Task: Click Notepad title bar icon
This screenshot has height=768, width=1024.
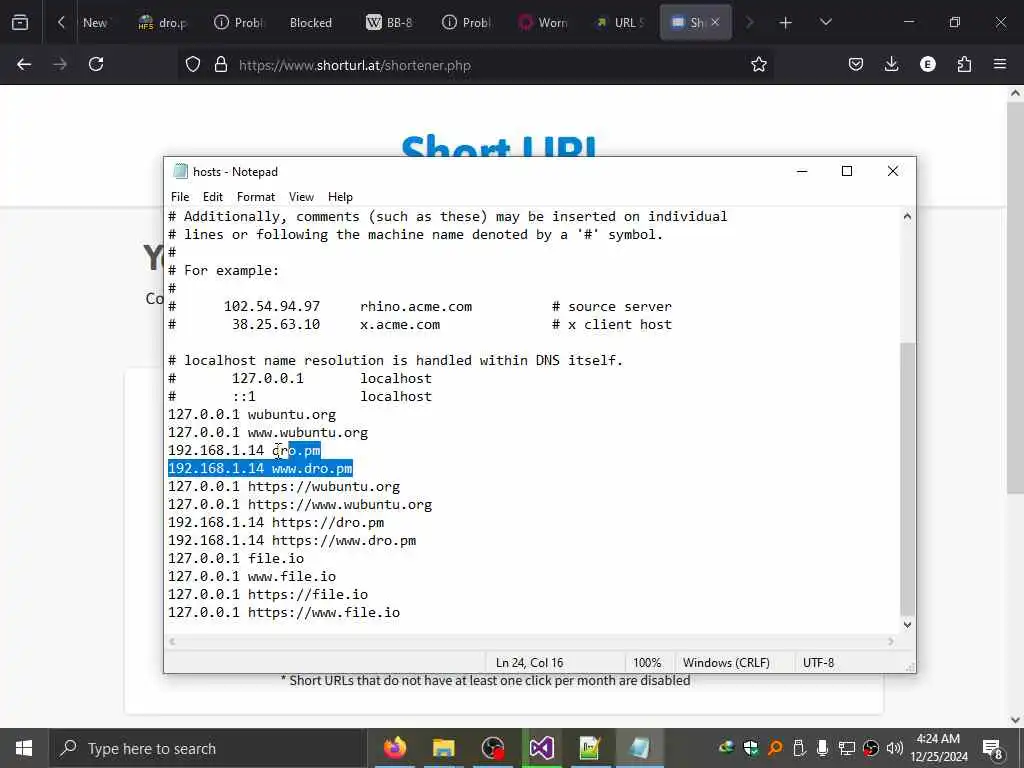Action: click(180, 172)
